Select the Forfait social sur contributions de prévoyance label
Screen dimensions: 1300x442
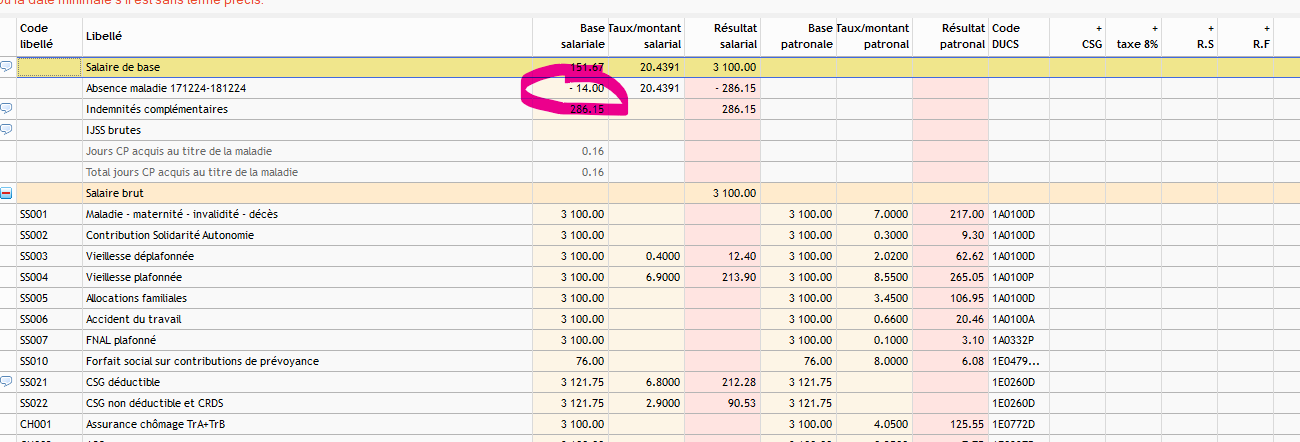(x=202, y=361)
